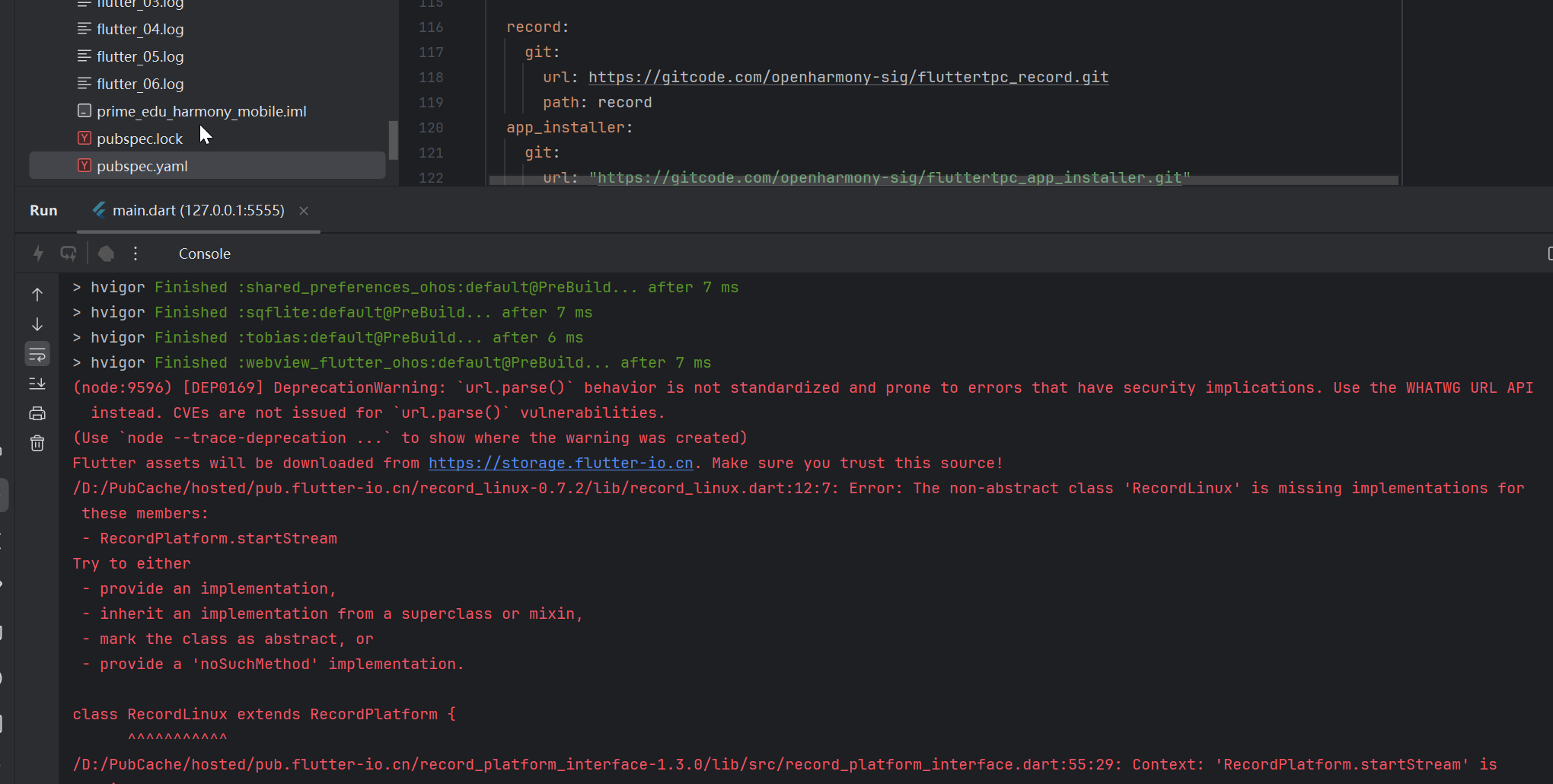Image resolution: width=1553 pixels, height=784 pixels.
Task: Clear console with the trash icon
Action: click(37, 443)
